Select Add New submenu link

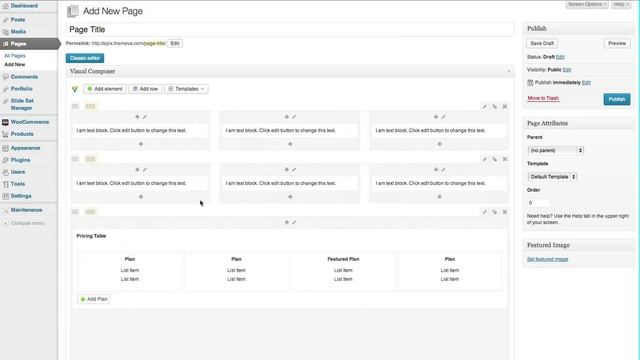(15, 64)
